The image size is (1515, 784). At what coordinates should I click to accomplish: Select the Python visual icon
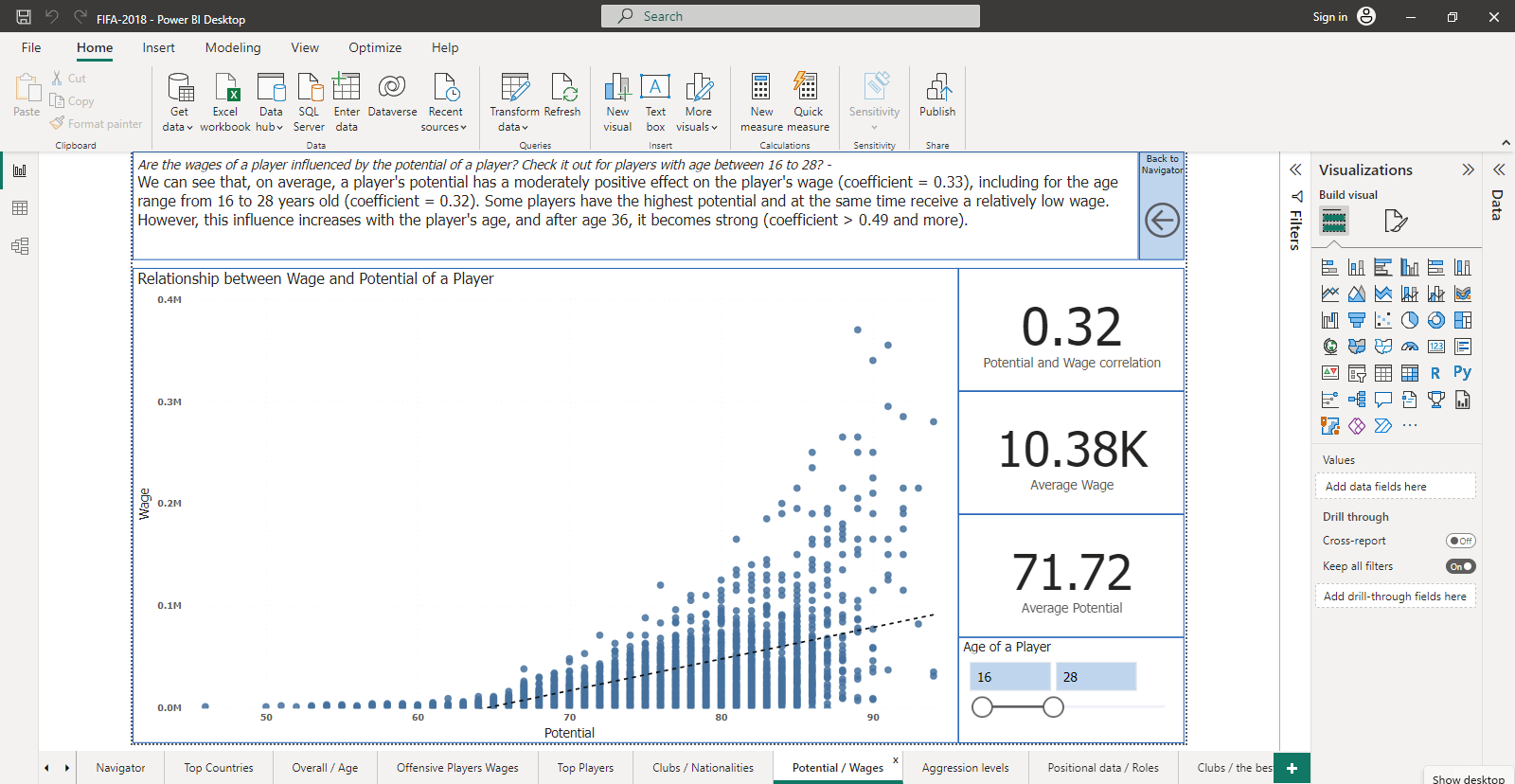[x=1462, y=373]
